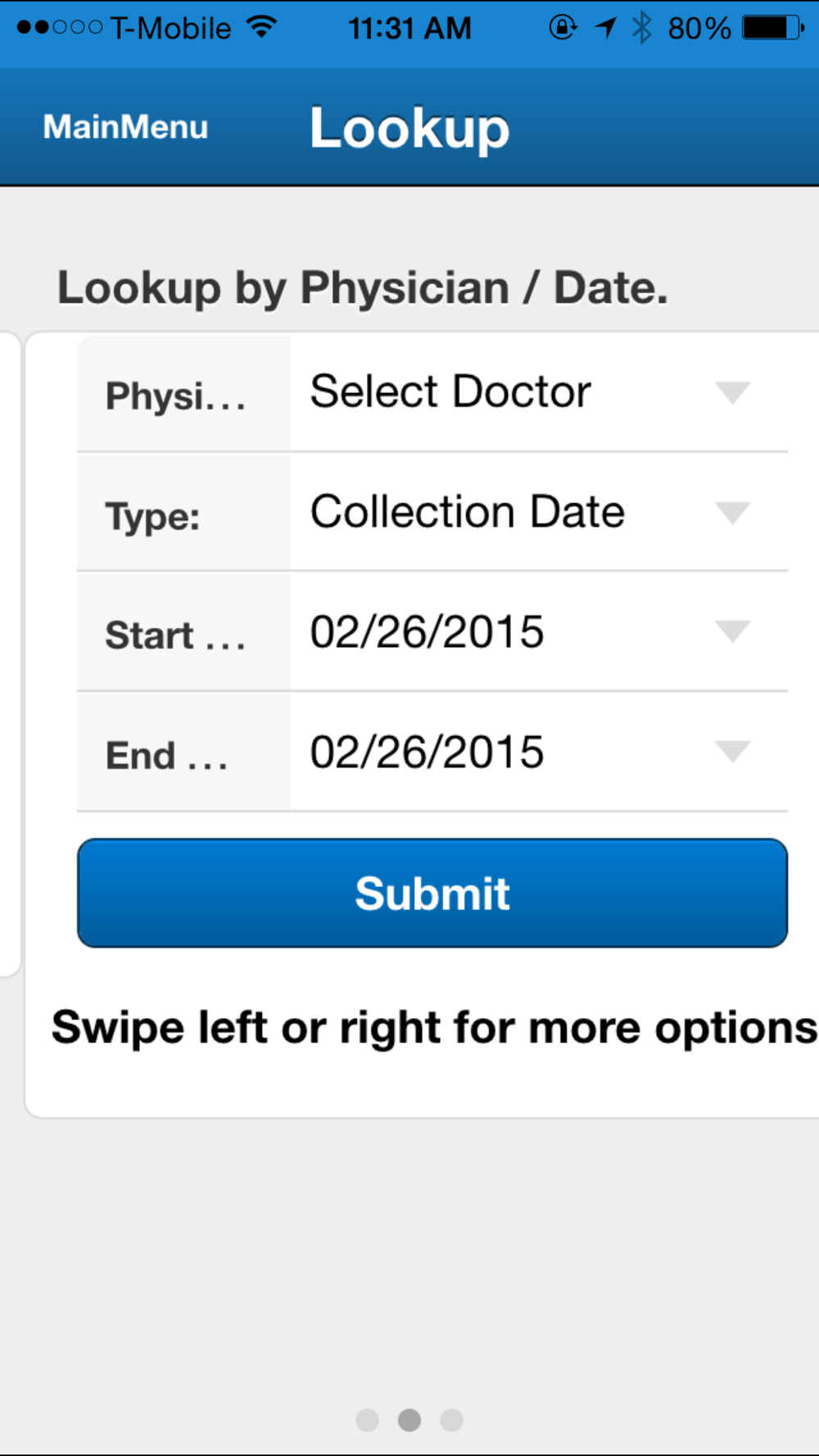The height and width of the screenshot is (1456, 819).
Task: Tap the rotation lock status icon
Action: (x=563, y=27)
